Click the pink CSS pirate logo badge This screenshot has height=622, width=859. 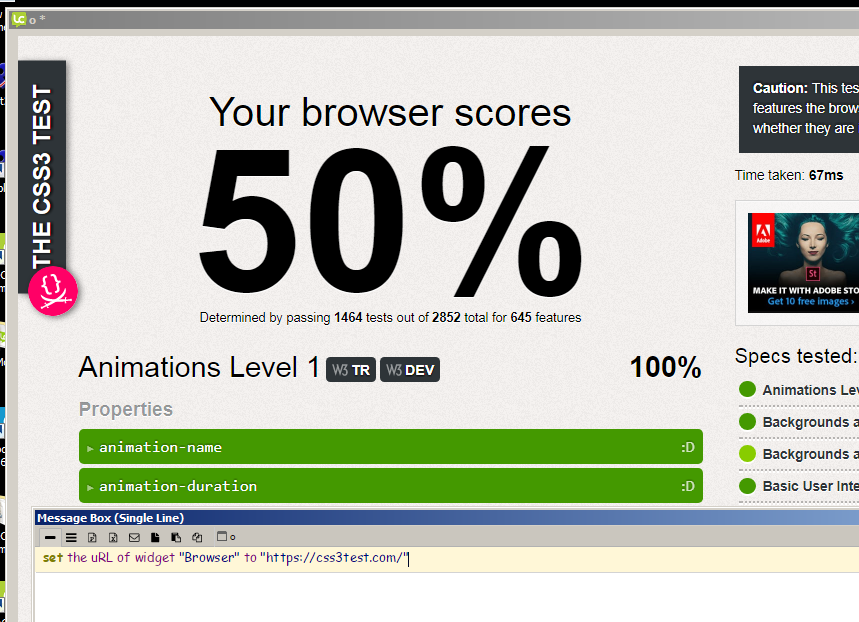53,291
